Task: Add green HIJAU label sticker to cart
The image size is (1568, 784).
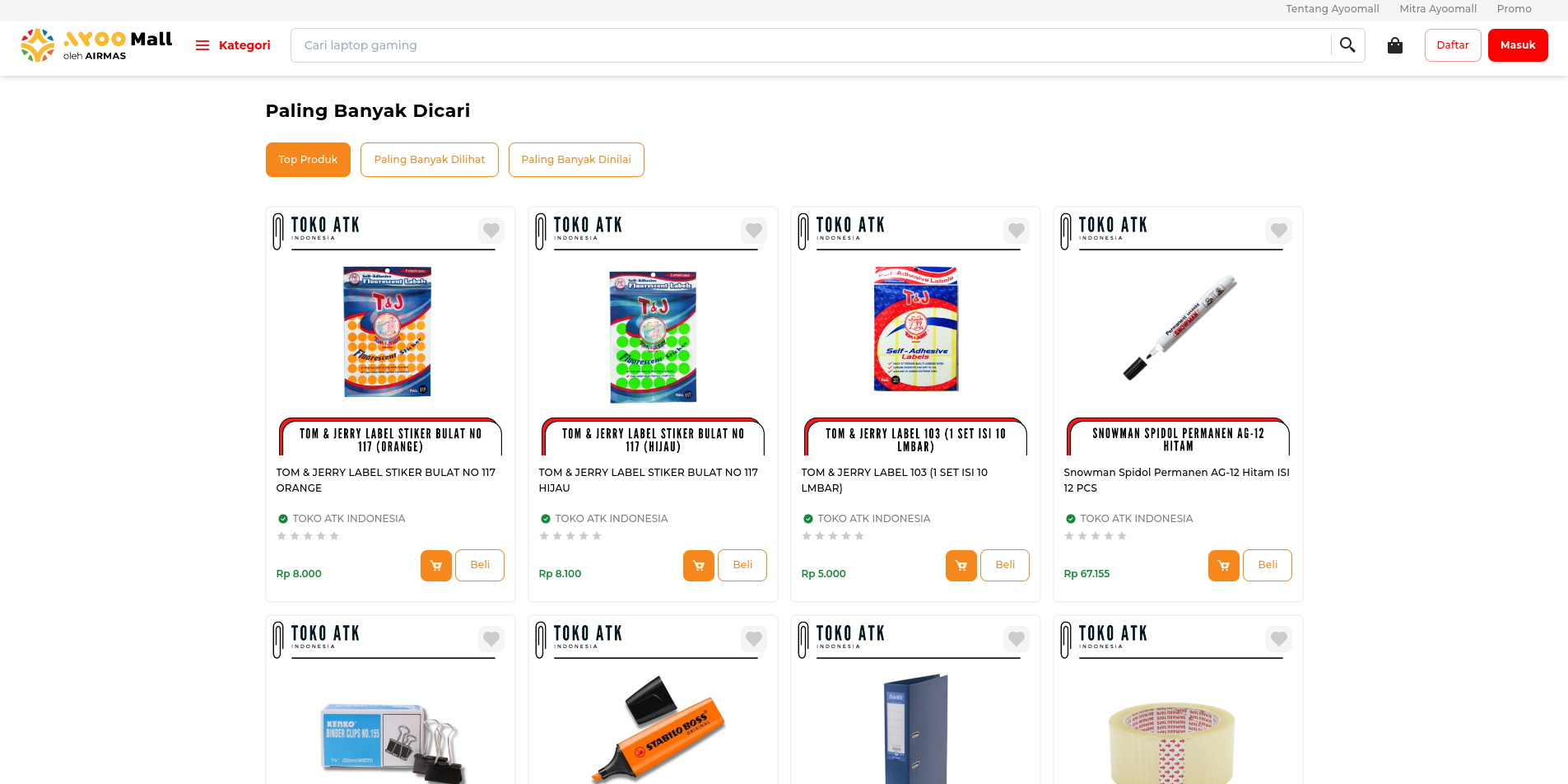Action: coord(698,565)
